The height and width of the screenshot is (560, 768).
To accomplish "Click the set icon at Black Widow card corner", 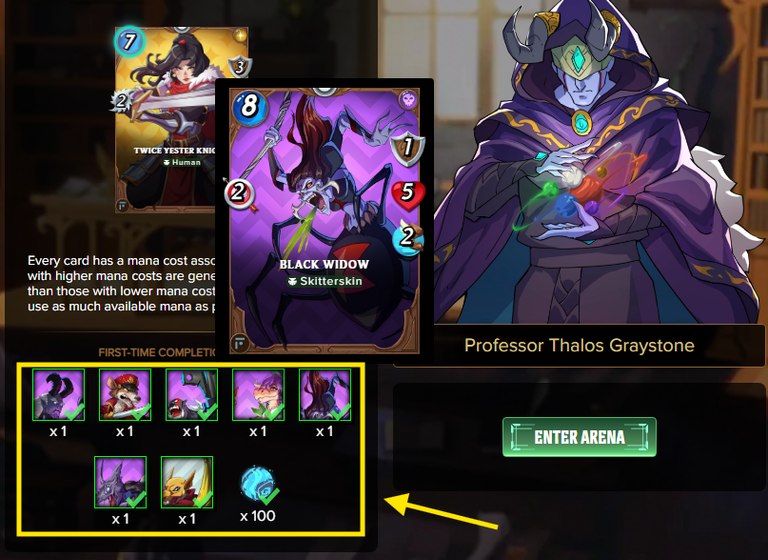I will pyautogui.click(x=240, y=344).
